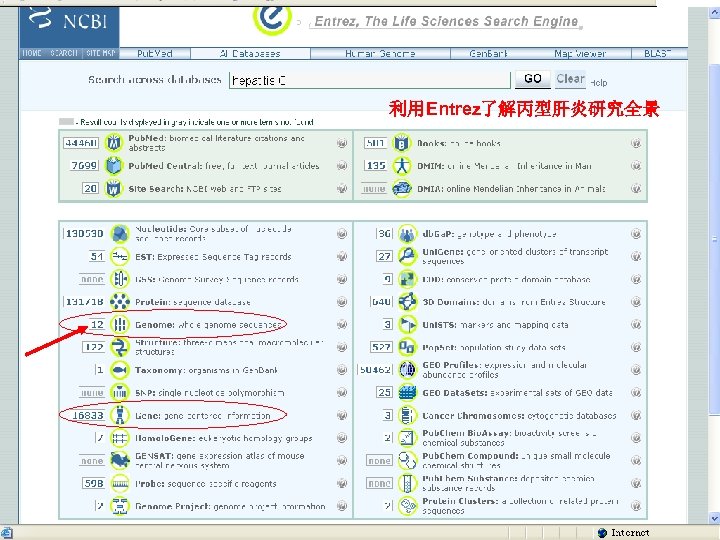Open the CDD database icon
This screenshot has width=720, height=540.
pos(407,279)
